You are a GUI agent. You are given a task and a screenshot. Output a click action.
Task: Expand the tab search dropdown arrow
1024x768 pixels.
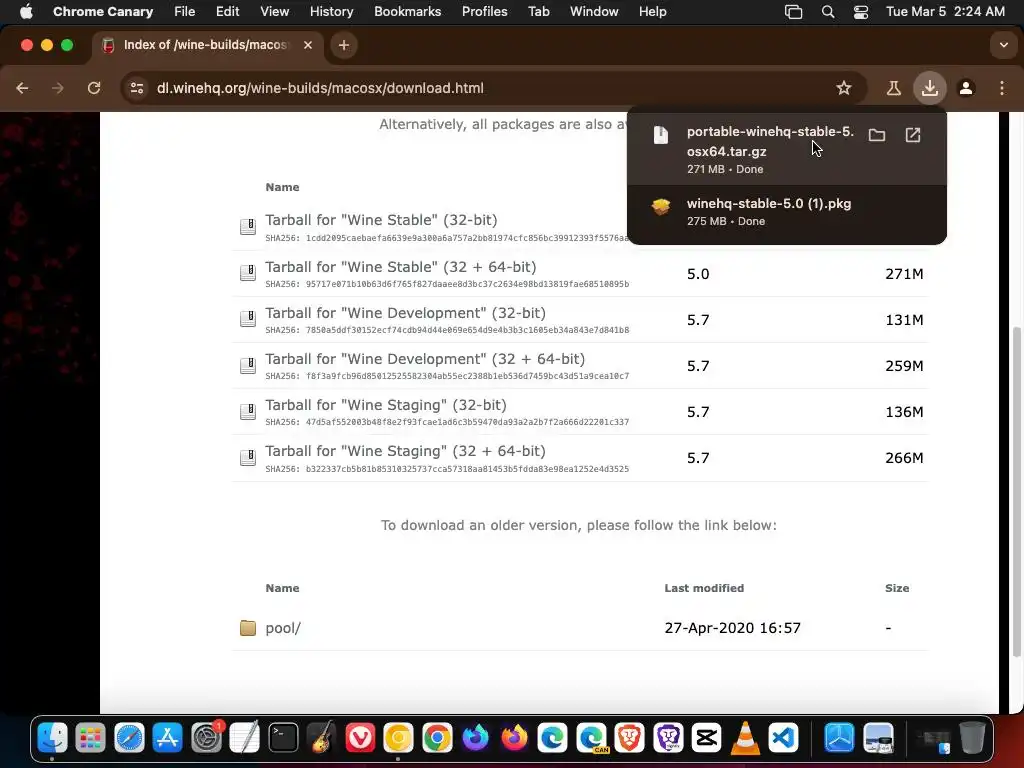click(x=1003, y=45)
